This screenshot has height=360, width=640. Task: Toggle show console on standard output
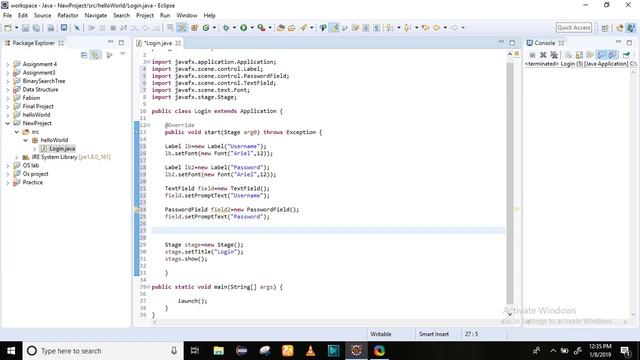601,55
